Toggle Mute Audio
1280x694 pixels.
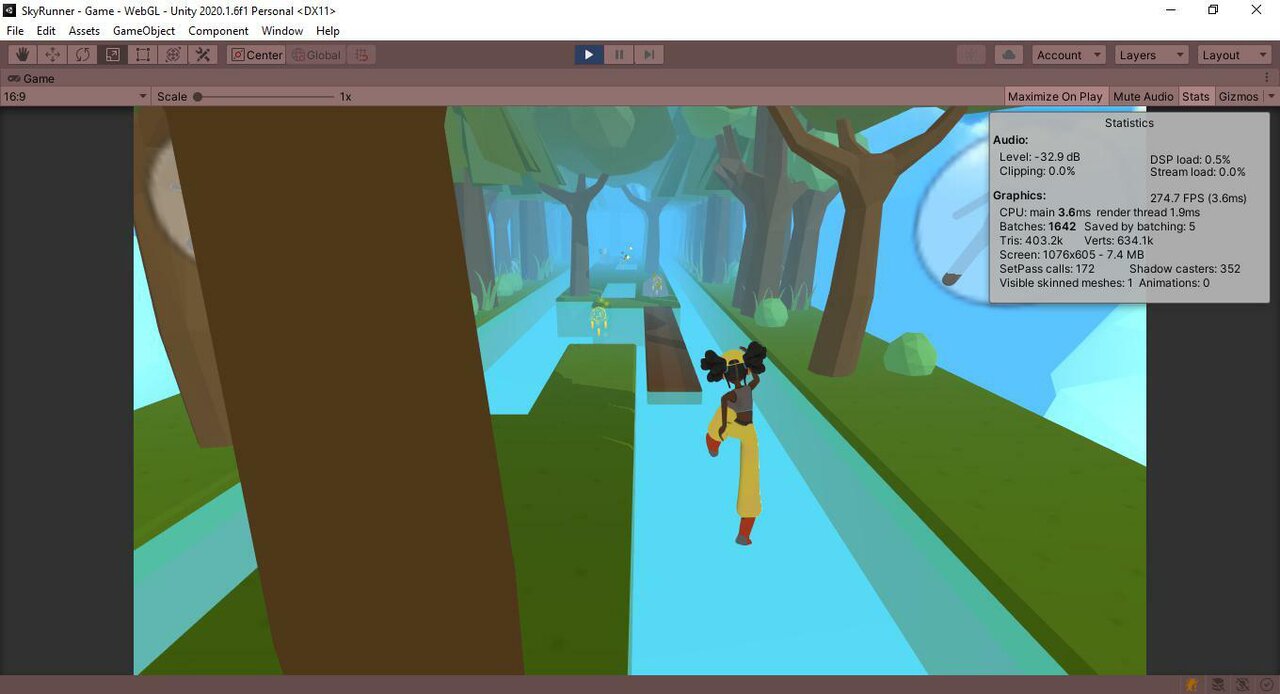point(1143,96)
